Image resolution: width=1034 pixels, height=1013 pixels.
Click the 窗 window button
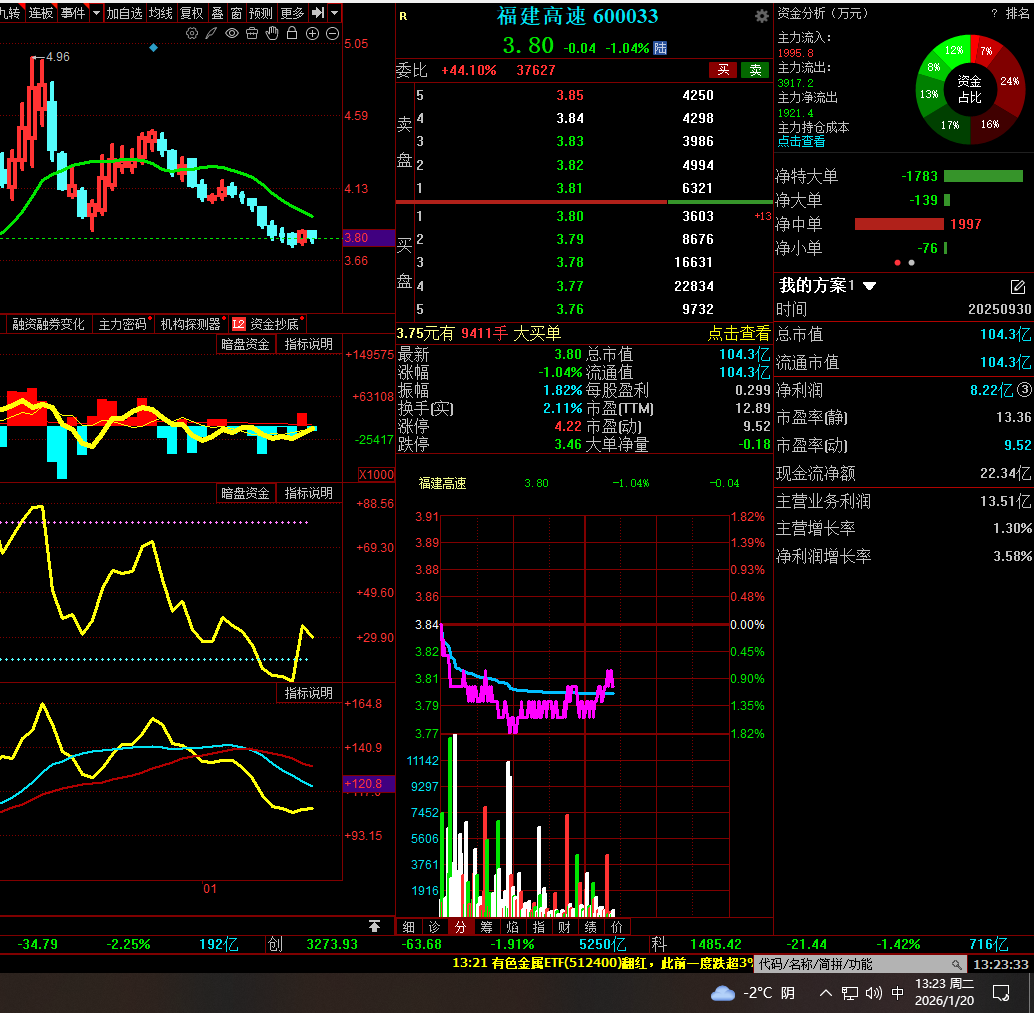(237, 13)
